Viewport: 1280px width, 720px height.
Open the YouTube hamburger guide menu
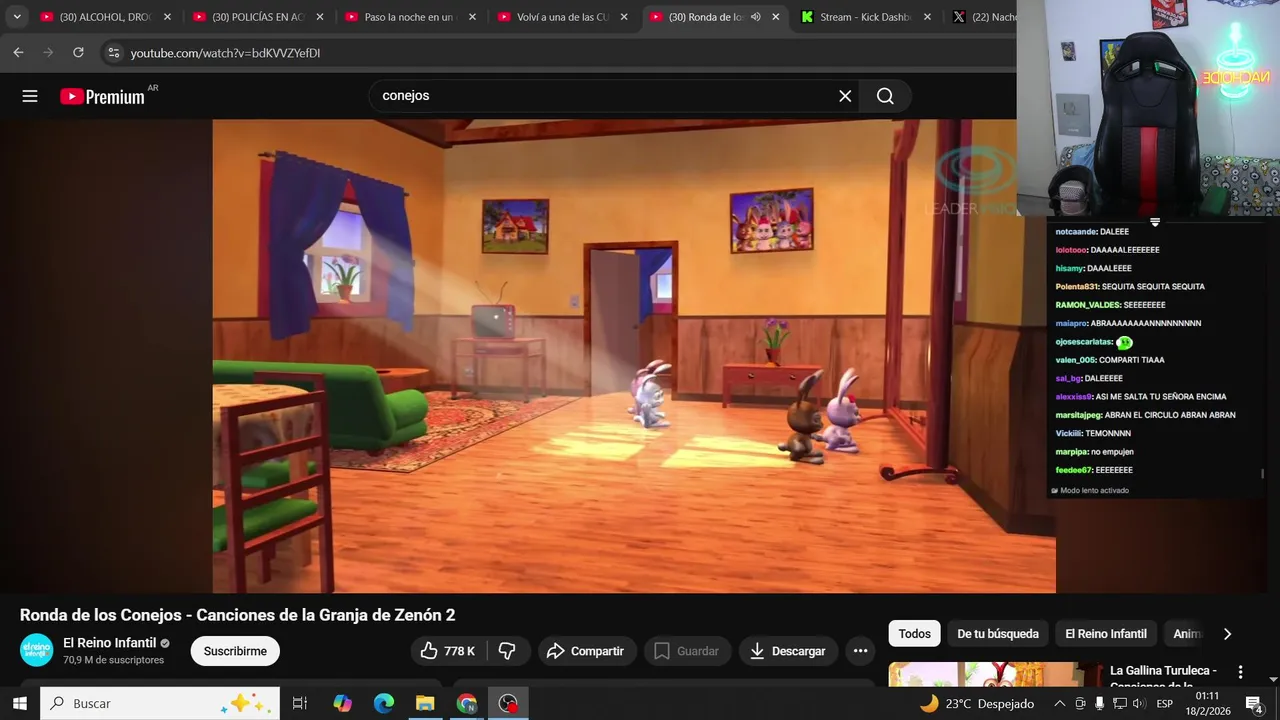coord(30,96)
